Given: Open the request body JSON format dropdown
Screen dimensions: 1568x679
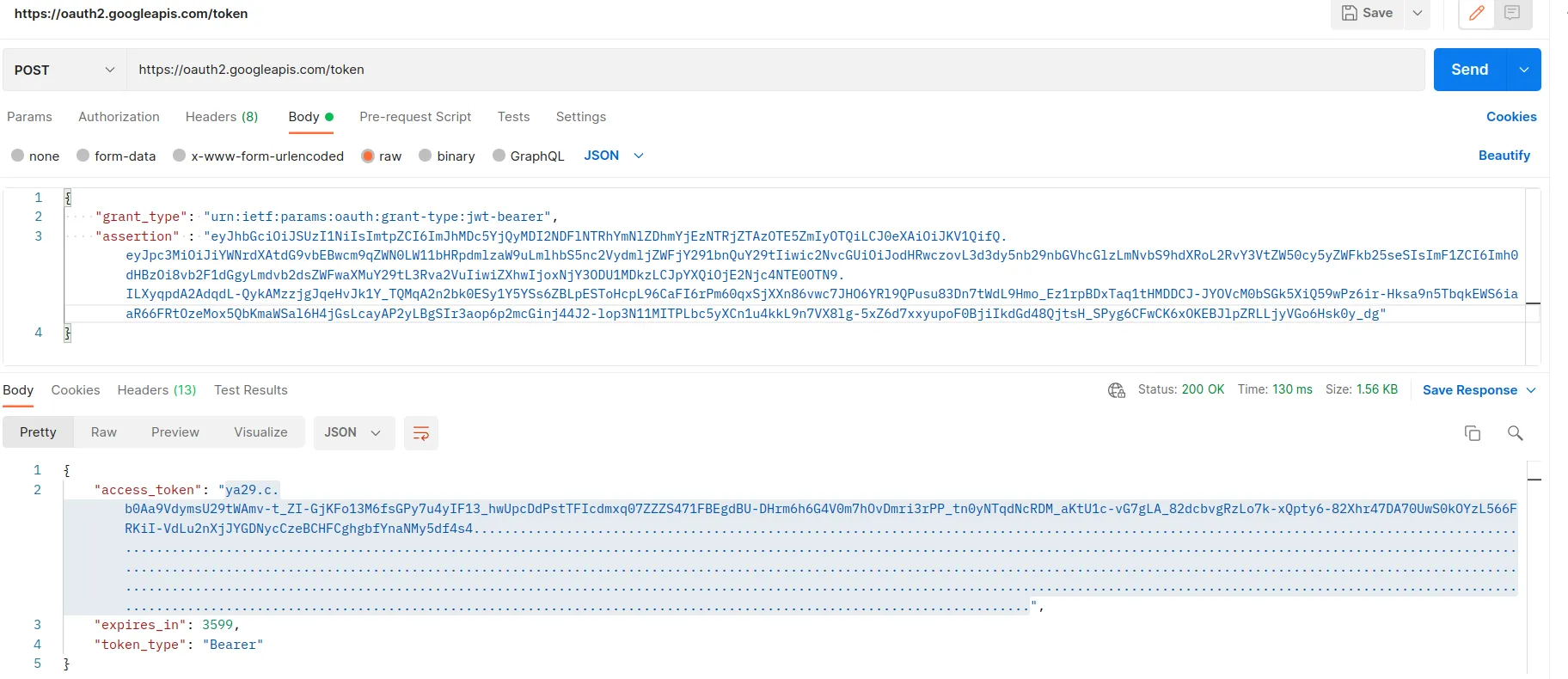Looking at the screenshot, I should pyautogui.click(x=614, y=156).
